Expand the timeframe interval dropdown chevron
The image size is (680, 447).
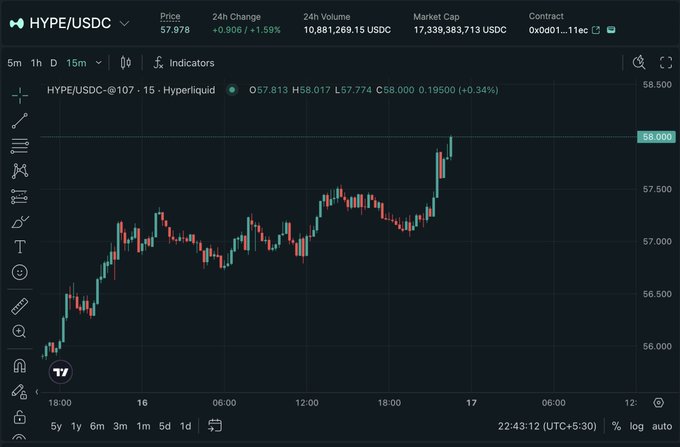(99, 63)
